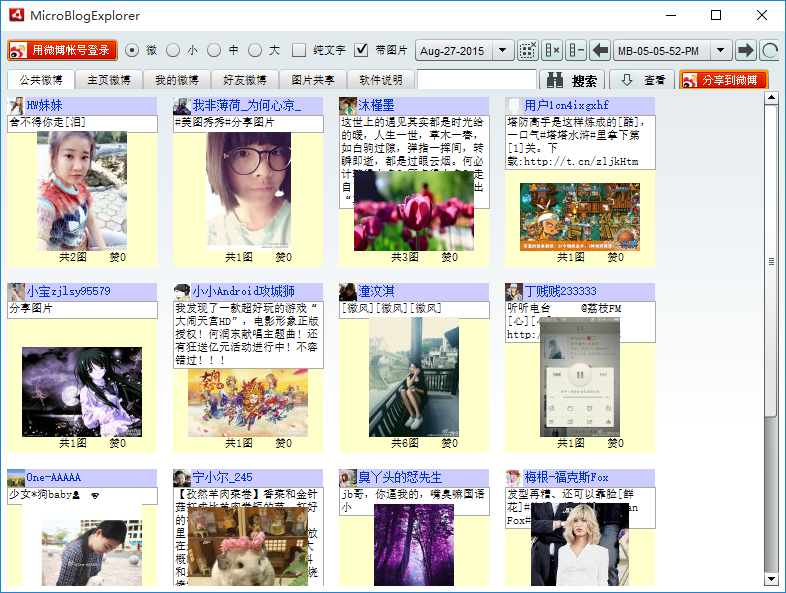
Task: Open the MB-05-05-52-PM dropdown
Action: coord(720,50)
